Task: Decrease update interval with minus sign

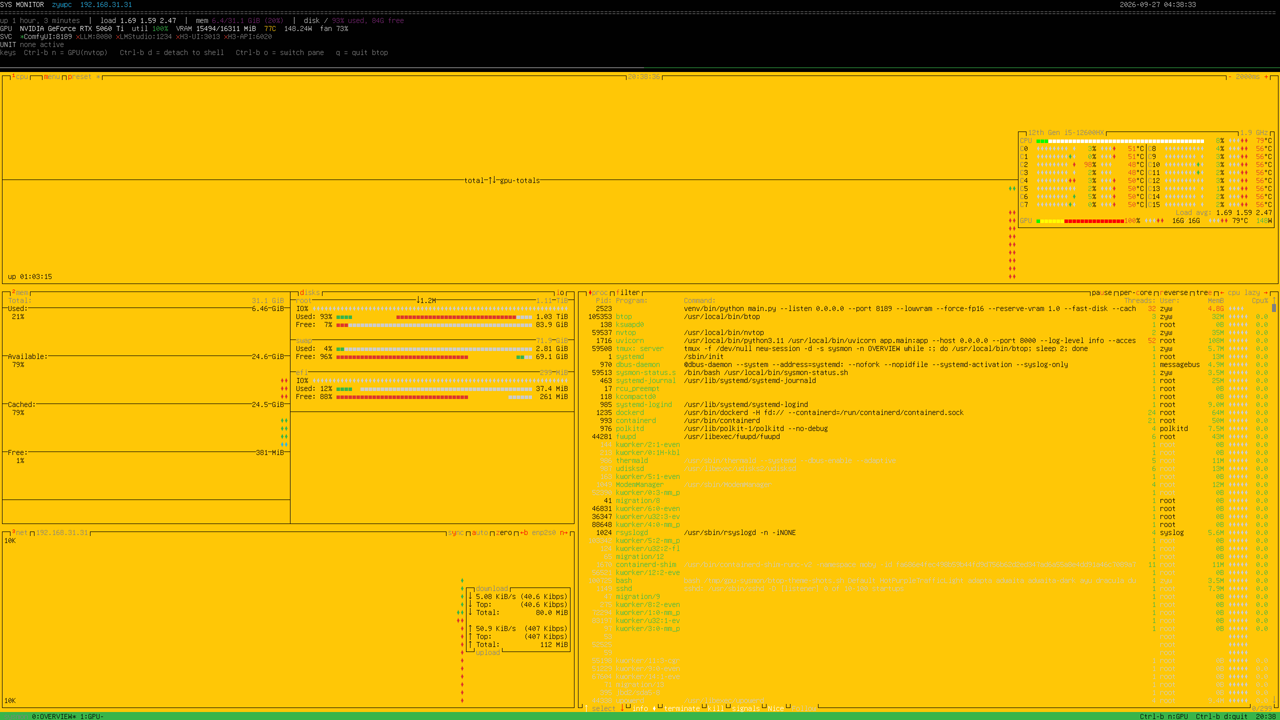Action: pos(1230,77)
